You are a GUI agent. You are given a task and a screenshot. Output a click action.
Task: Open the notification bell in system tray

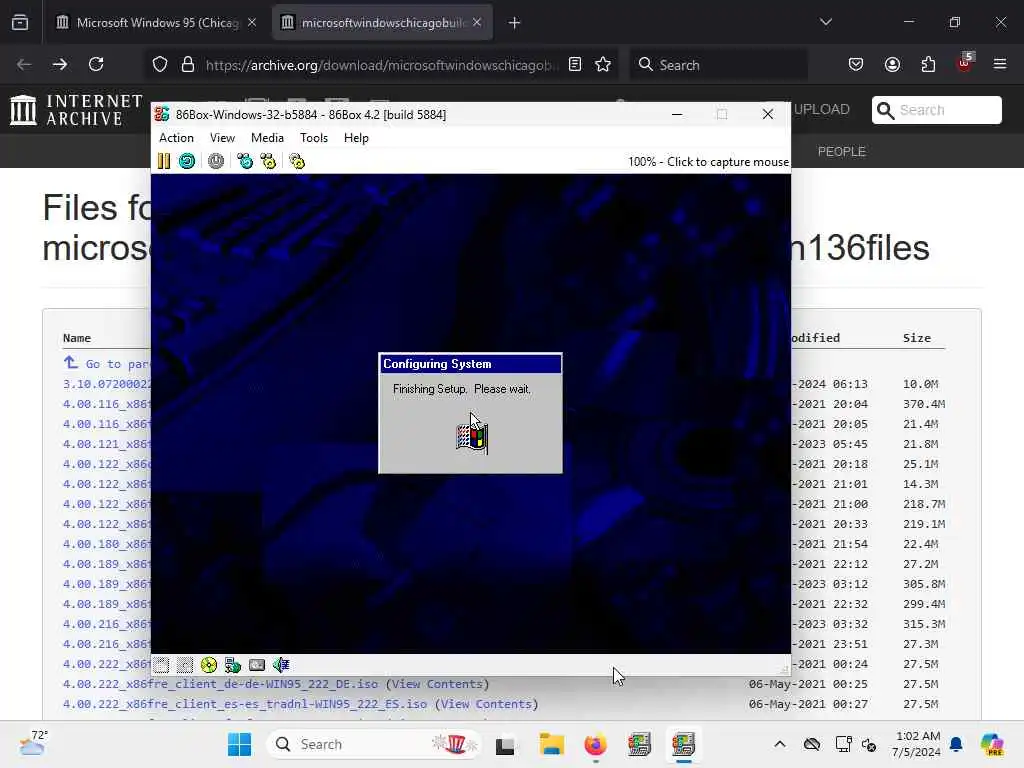pos(955,744)
